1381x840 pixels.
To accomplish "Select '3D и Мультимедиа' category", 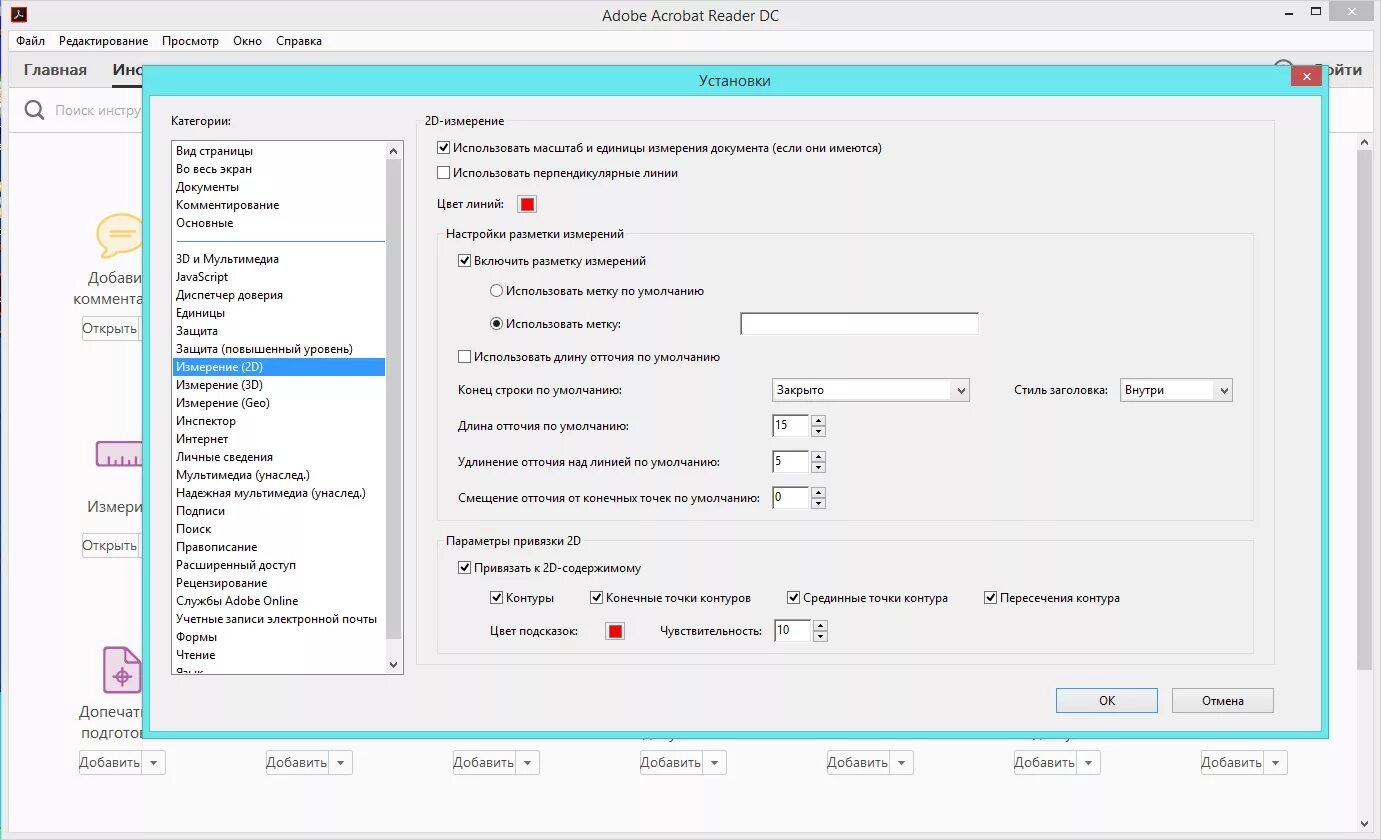I will (x=228, y=259).
